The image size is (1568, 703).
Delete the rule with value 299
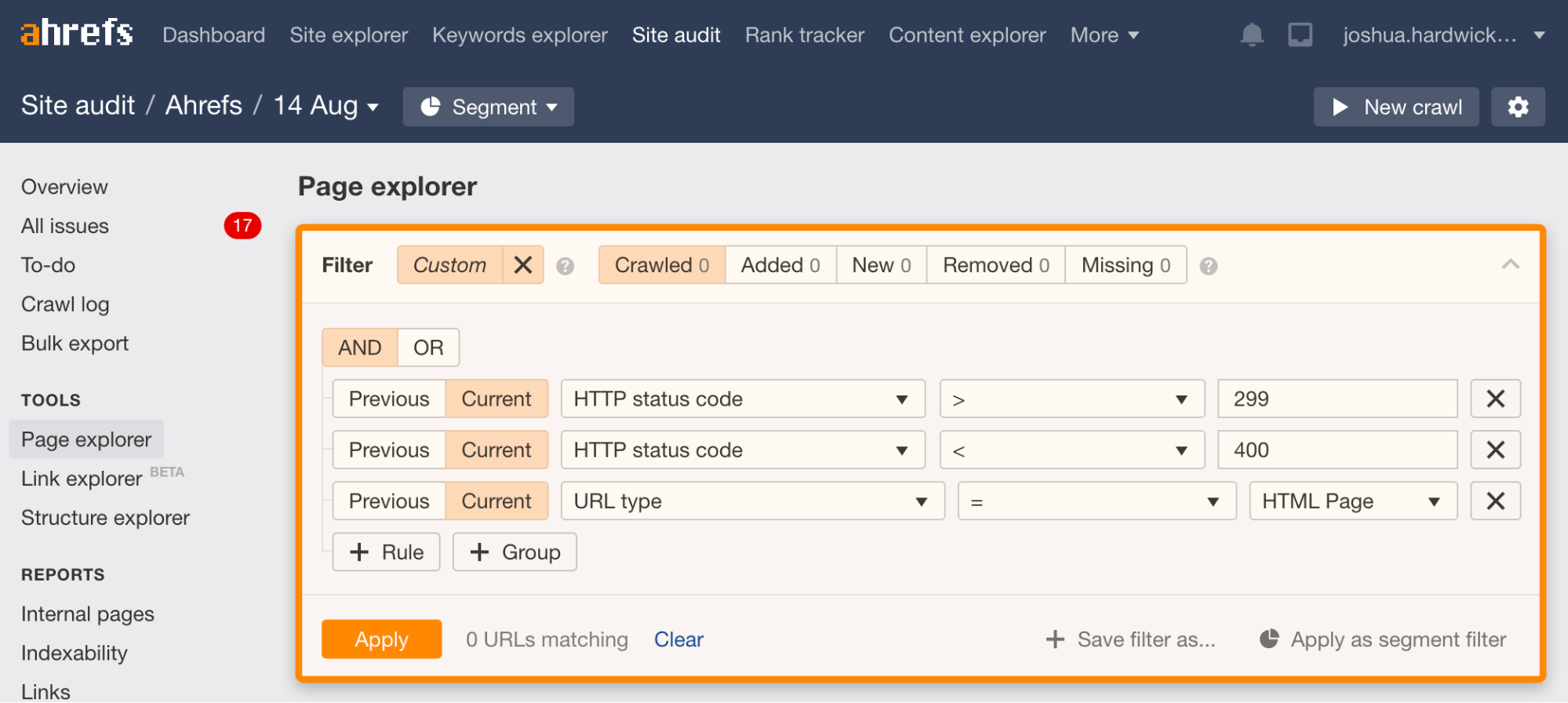(x=1495, y=399)
